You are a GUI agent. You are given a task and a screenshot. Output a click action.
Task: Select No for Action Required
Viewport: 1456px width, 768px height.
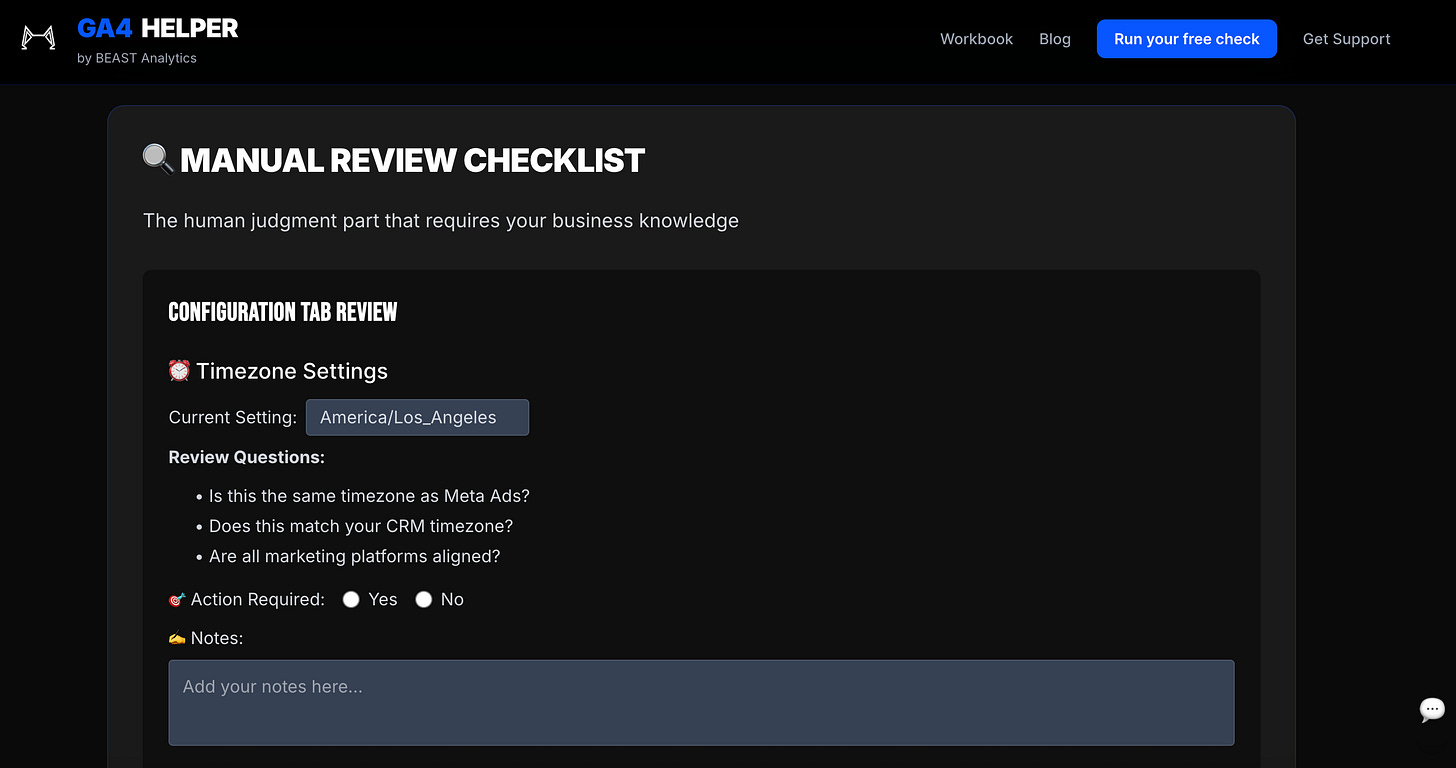pos(424,599)
